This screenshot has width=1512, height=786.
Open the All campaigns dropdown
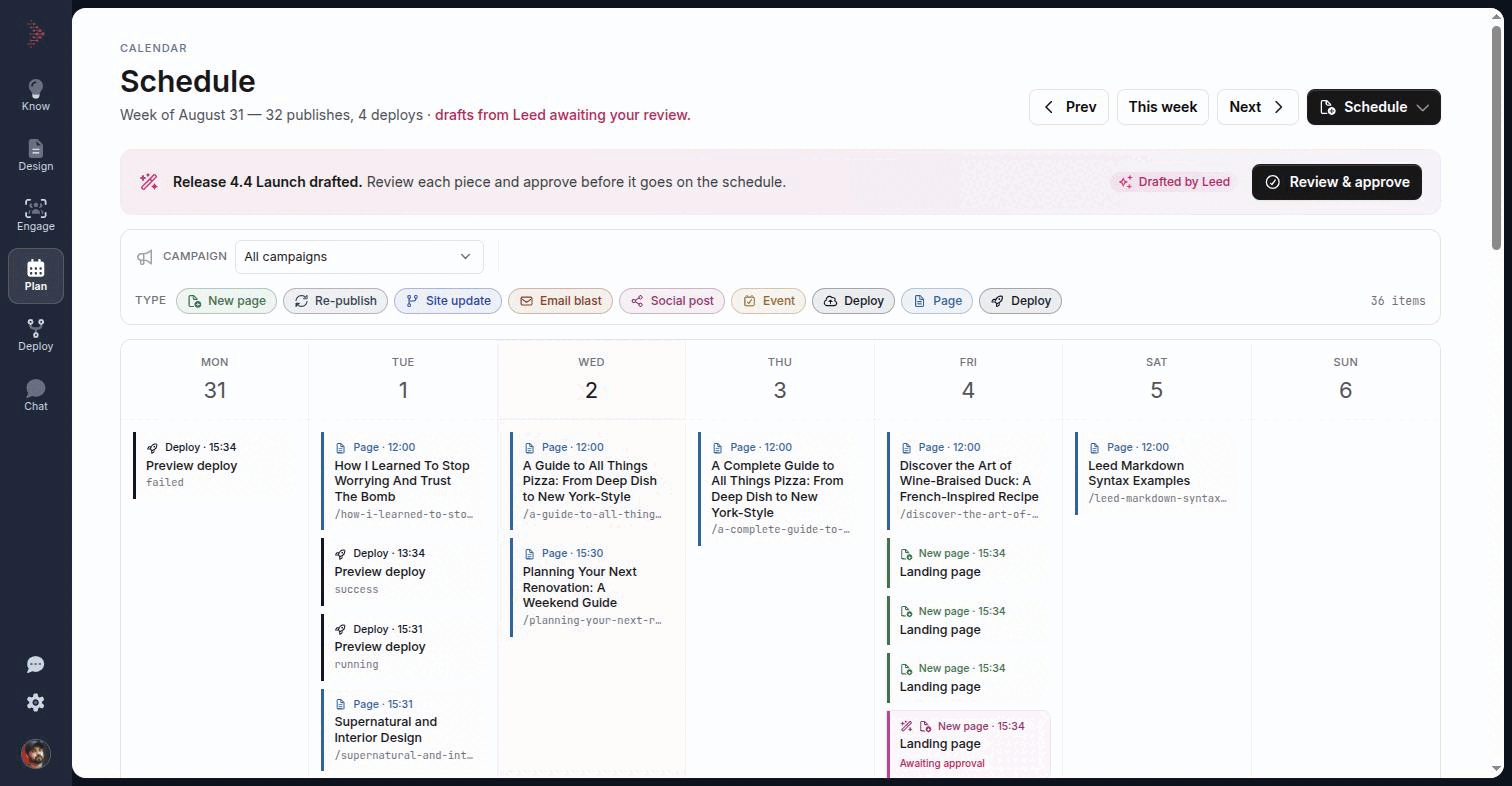359,257
